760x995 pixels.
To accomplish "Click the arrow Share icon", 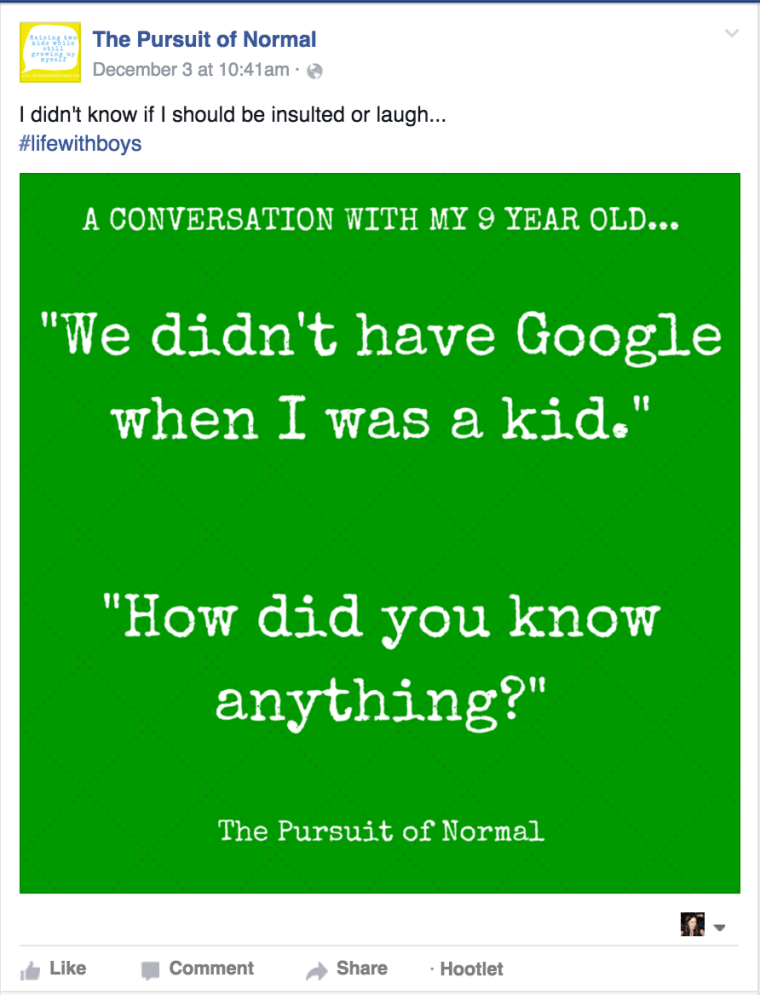I will [317, 971].
